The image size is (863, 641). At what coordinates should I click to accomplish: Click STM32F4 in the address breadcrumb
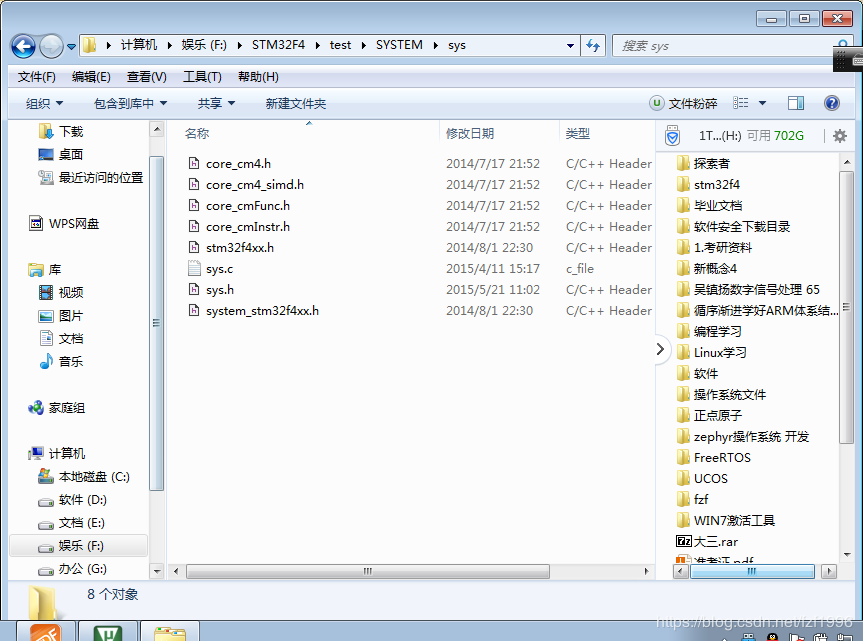278,45
